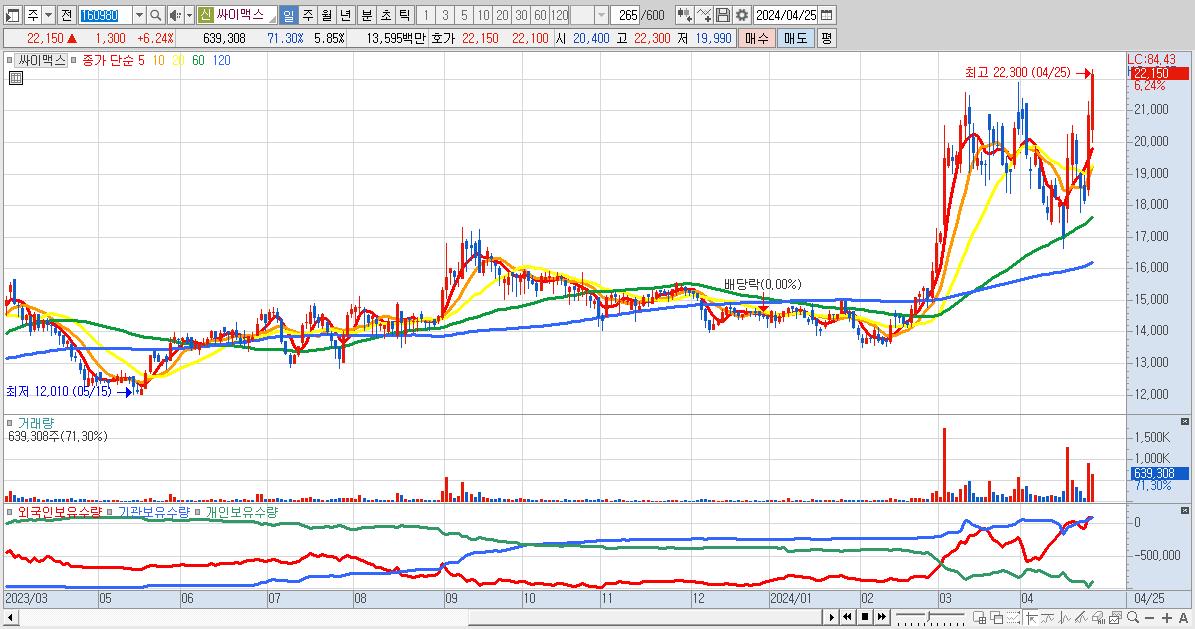The image size is (1195, 629).
Task: Select interval 1 button
Action: pyautogui.click(x=426, y=15)
